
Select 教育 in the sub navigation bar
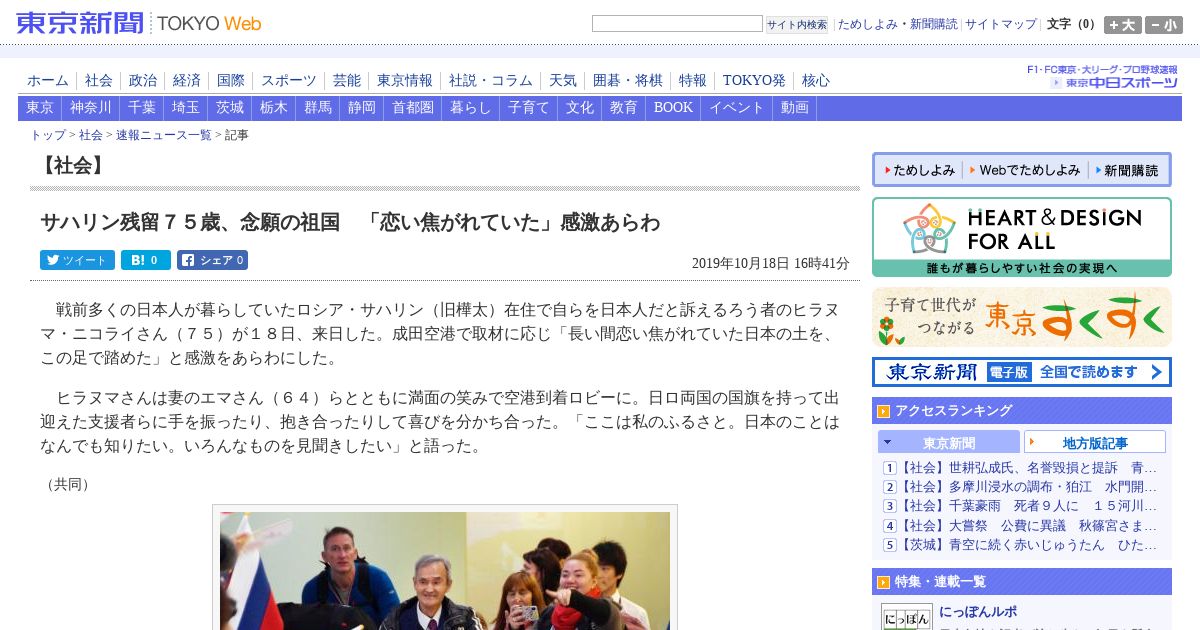coord(624,108)
